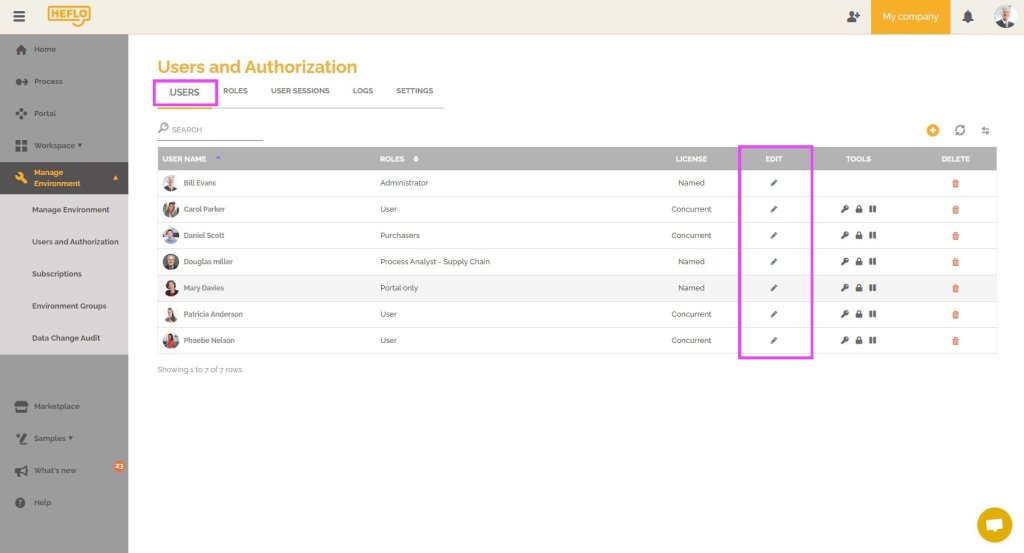Open the User Sessions tab
This screenshot has height=553, width=1024.
[x=300, y=91]
